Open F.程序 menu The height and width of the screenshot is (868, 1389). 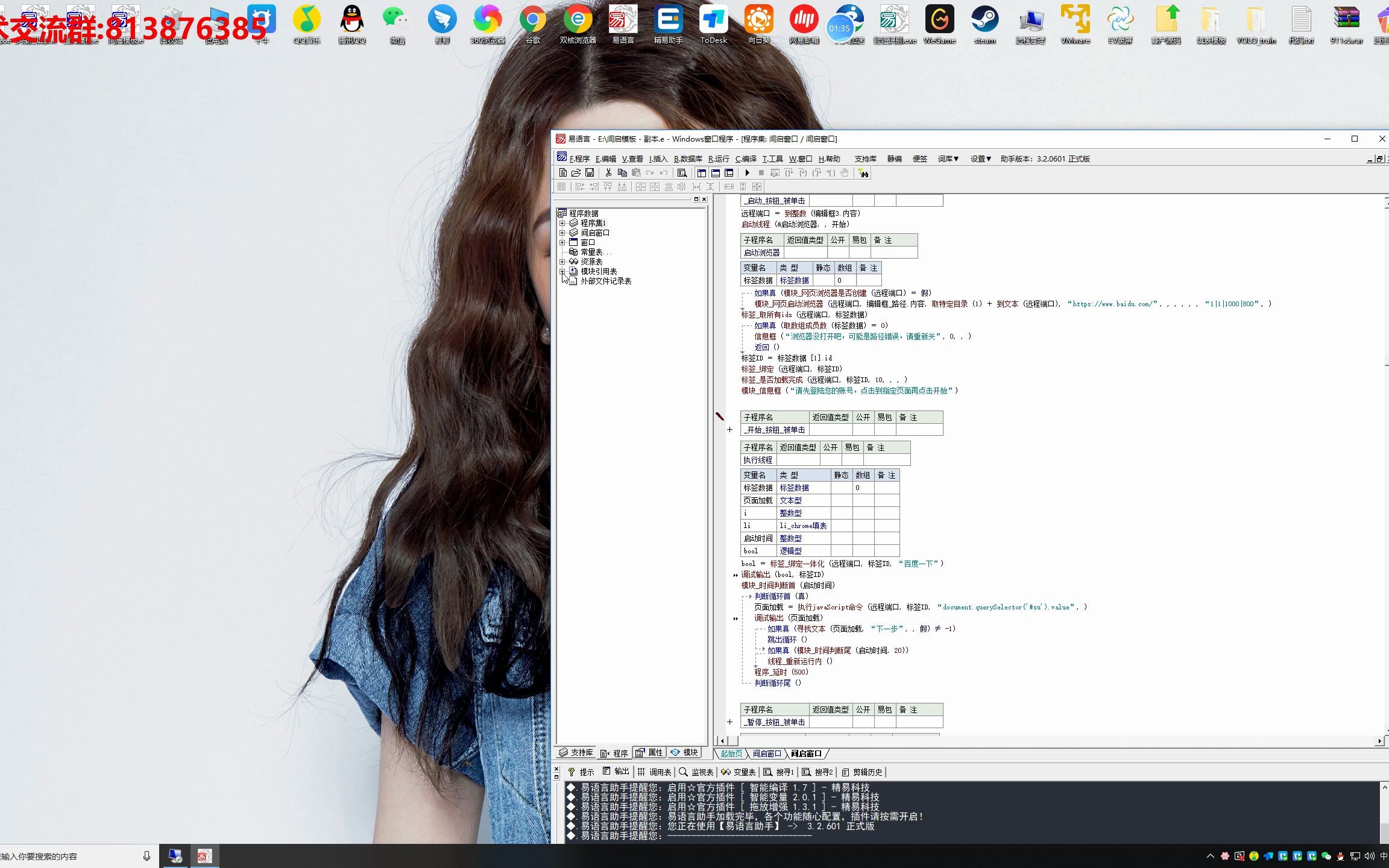click(579, 159)
